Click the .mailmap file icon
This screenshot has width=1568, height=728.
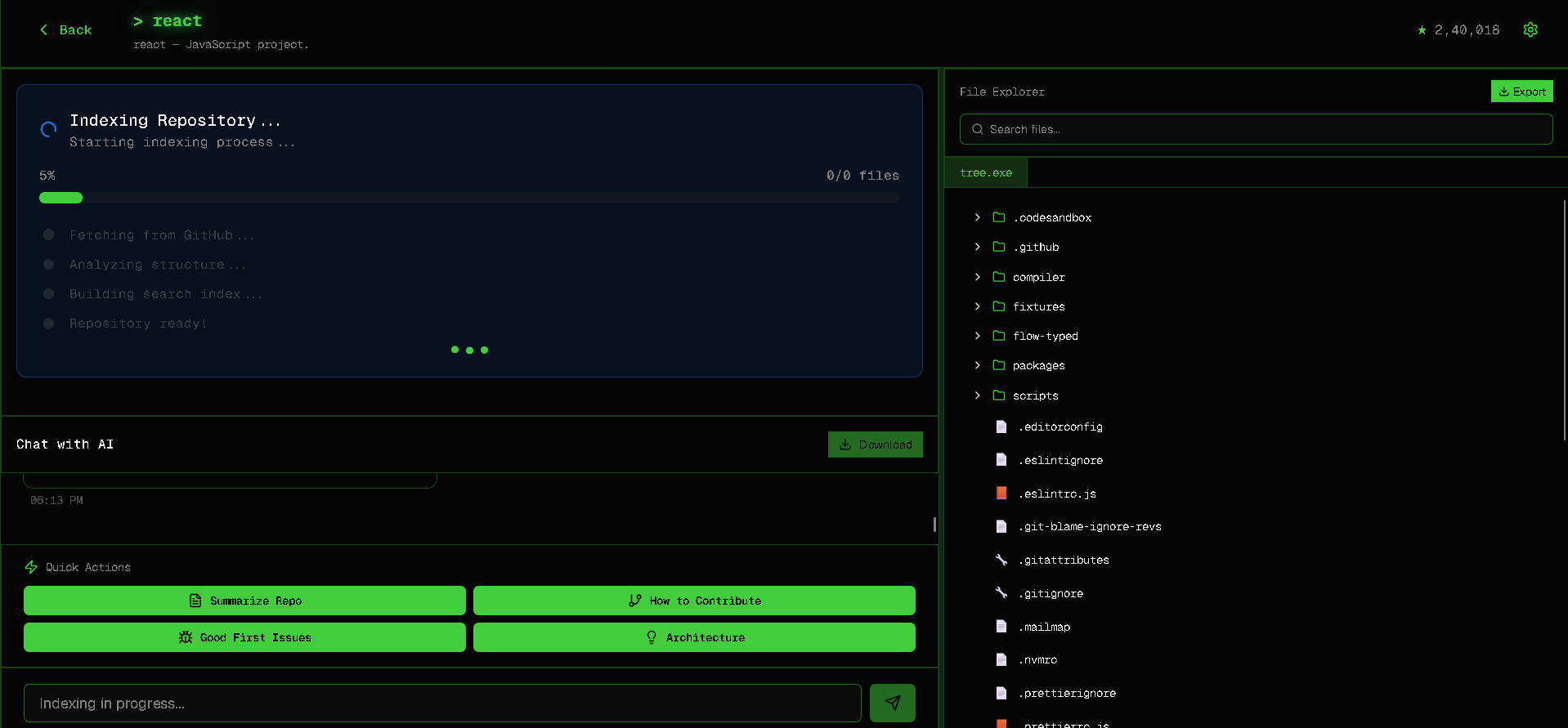[x=1001, y=627]
